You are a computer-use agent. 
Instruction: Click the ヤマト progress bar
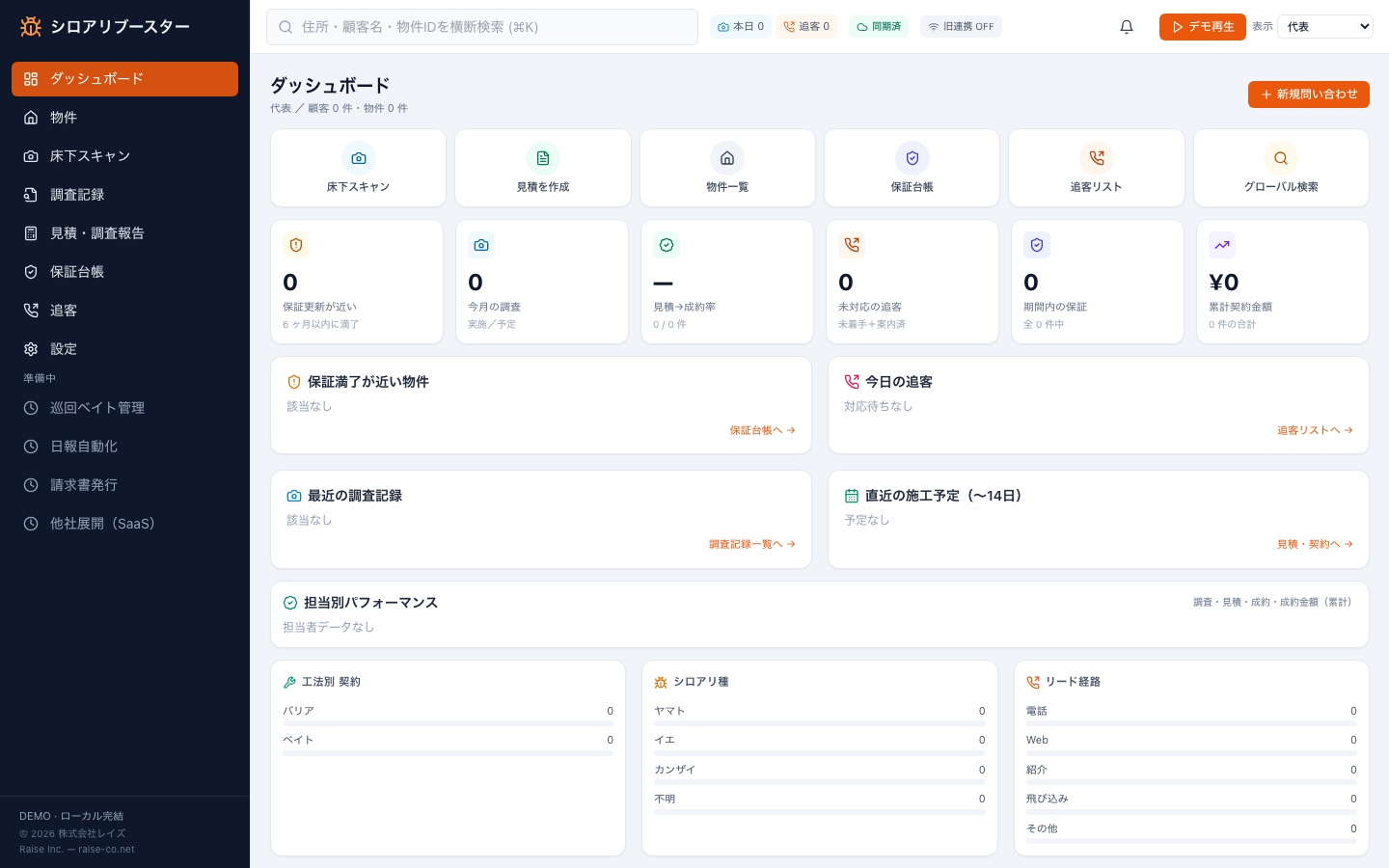coord(820,723)
